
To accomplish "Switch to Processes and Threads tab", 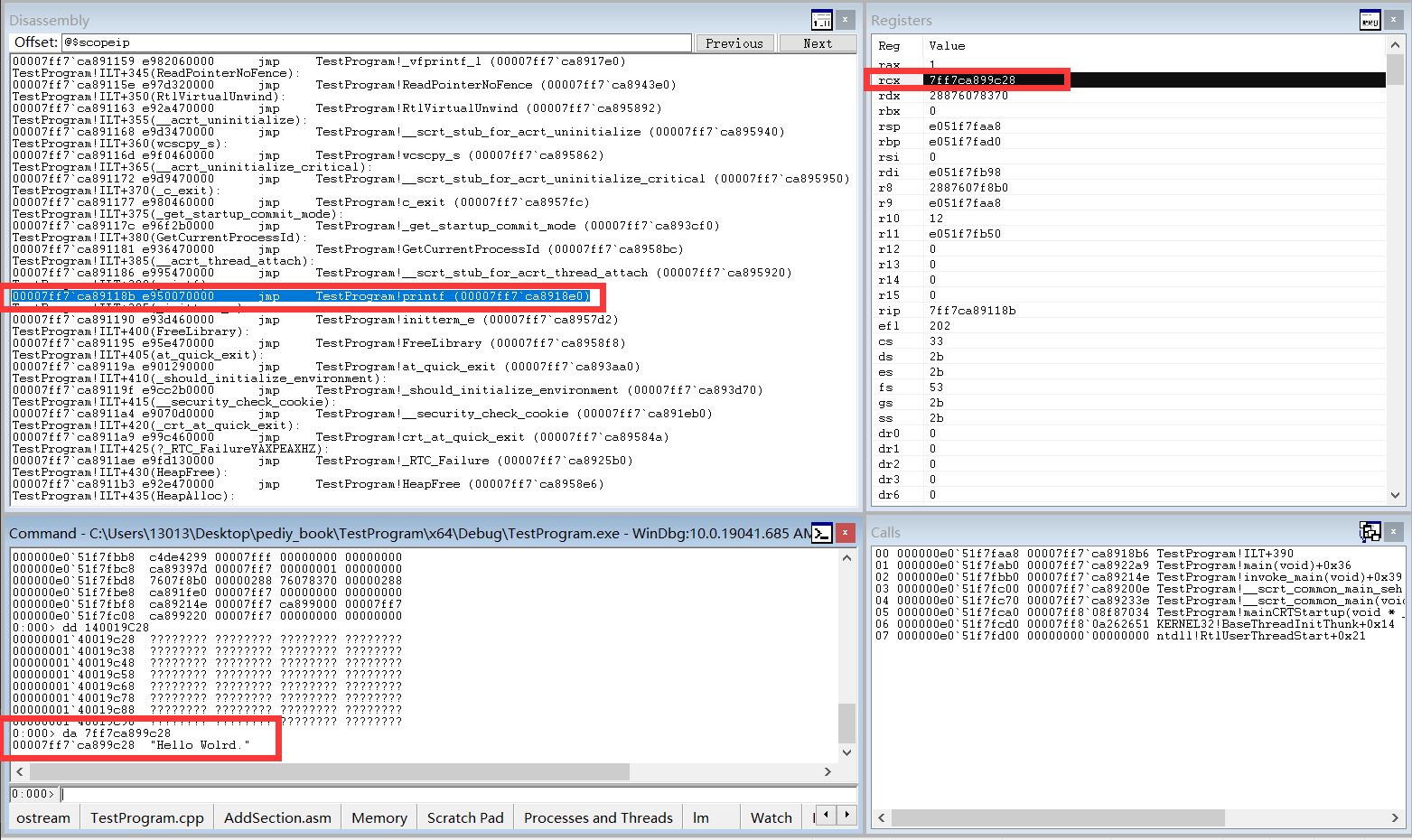I will pos(598,817).
